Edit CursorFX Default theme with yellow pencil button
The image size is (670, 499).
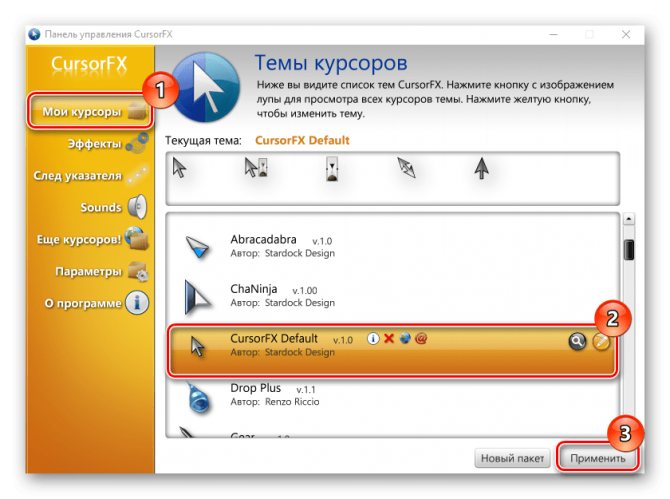coord(601,342)
